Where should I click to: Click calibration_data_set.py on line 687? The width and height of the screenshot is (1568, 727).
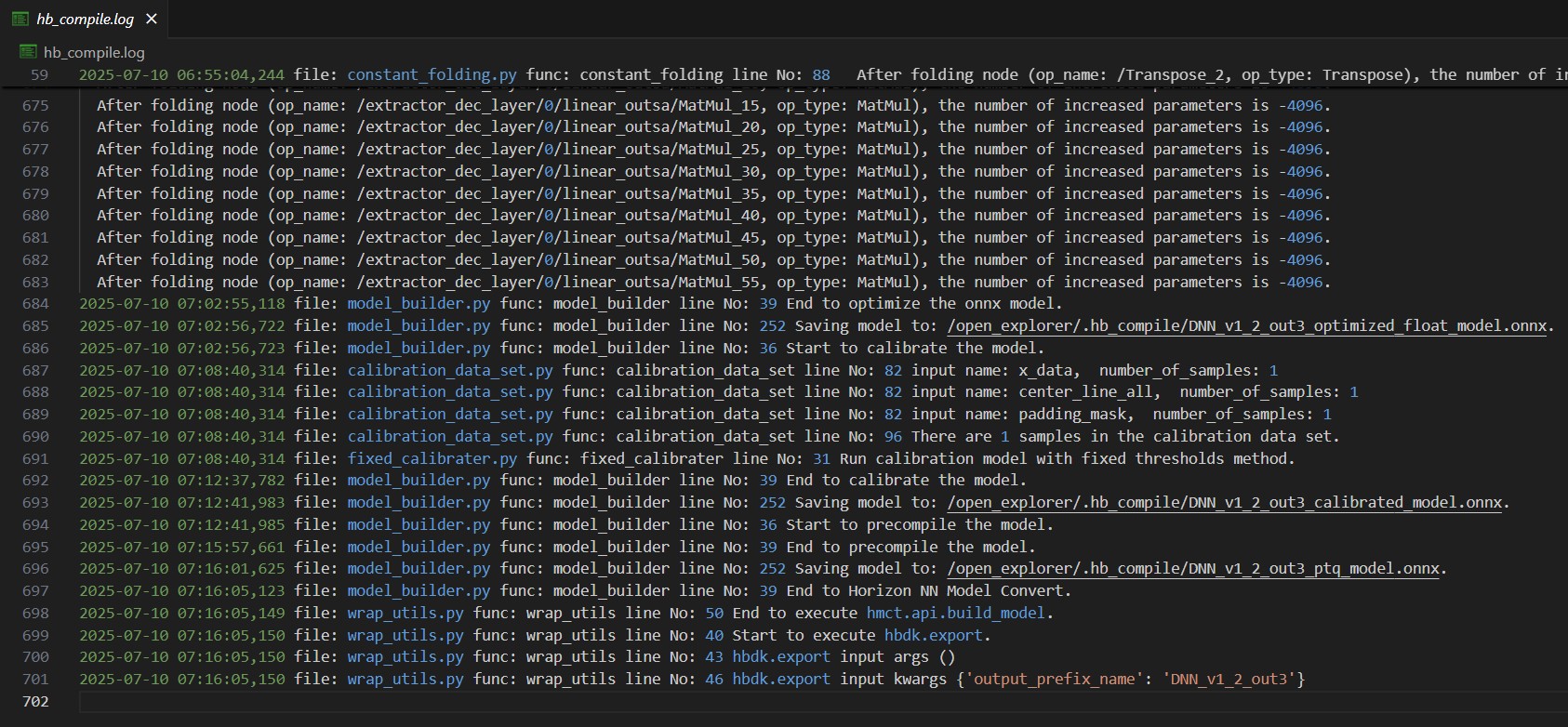click(449, 370)
